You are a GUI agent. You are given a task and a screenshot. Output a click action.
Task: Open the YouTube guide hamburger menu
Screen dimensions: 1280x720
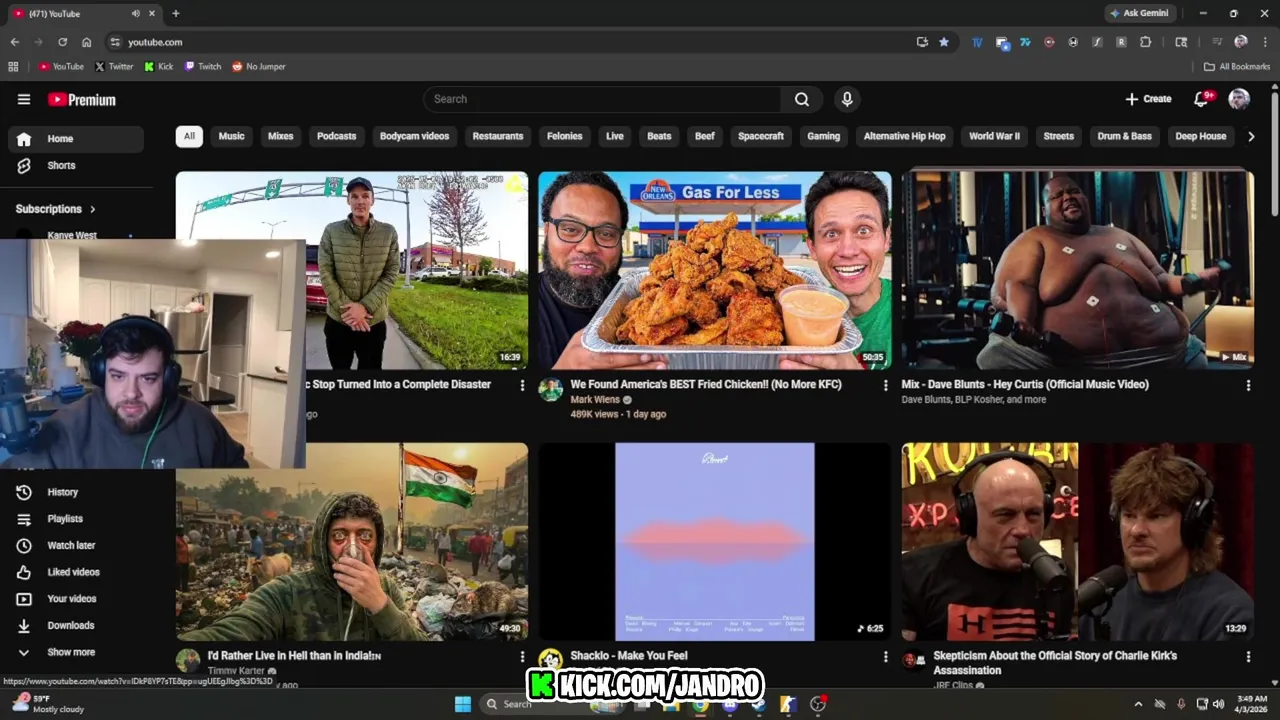coord(24,99)
